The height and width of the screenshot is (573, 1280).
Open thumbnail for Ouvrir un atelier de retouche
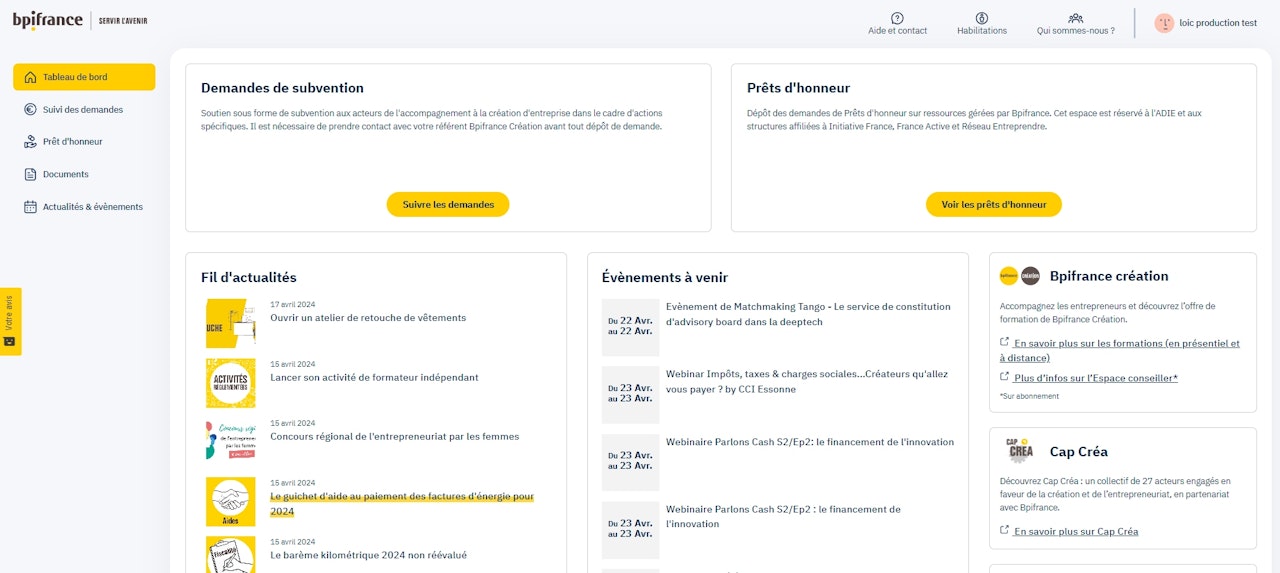click(x=230, y=323)
